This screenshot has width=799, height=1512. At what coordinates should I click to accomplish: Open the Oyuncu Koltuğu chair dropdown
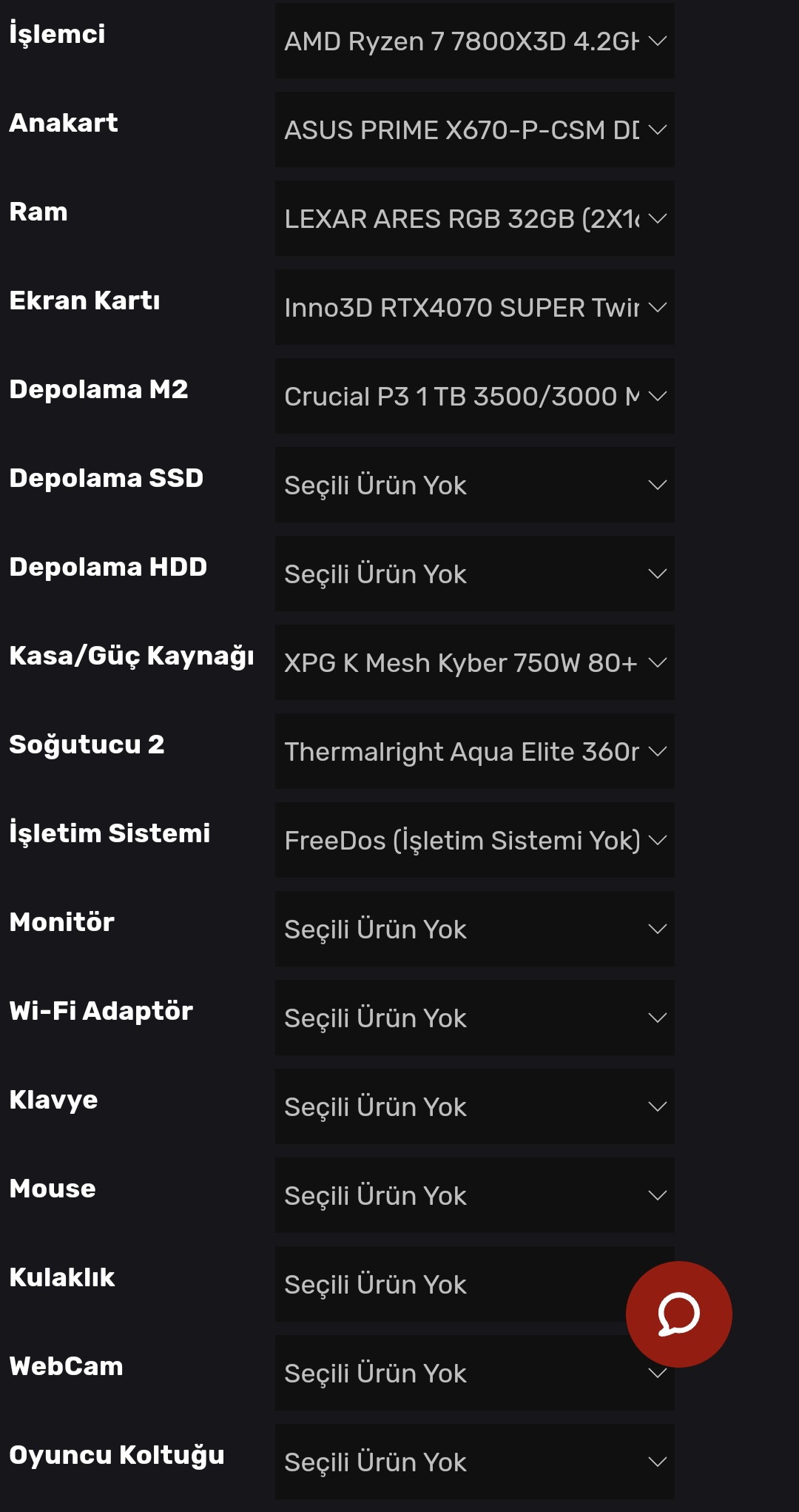pos(473,1462)
